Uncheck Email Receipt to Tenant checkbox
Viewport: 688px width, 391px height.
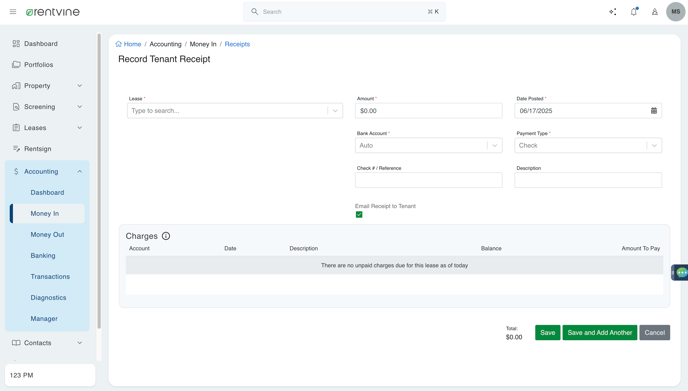(359, 215)
